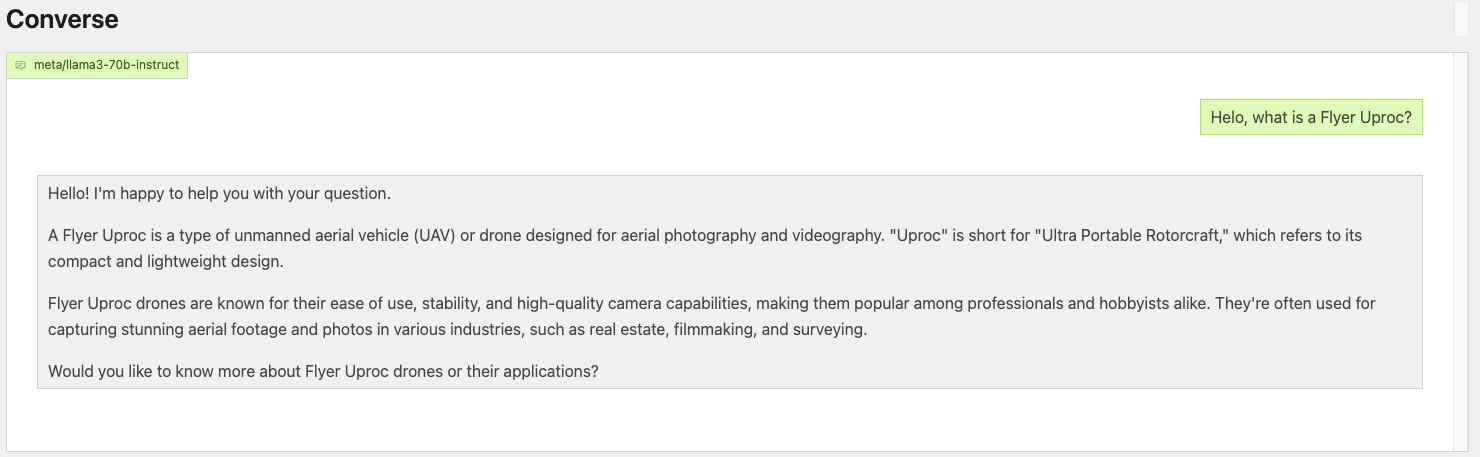Click the words "compact and lightweight design"

click(164, 262)
